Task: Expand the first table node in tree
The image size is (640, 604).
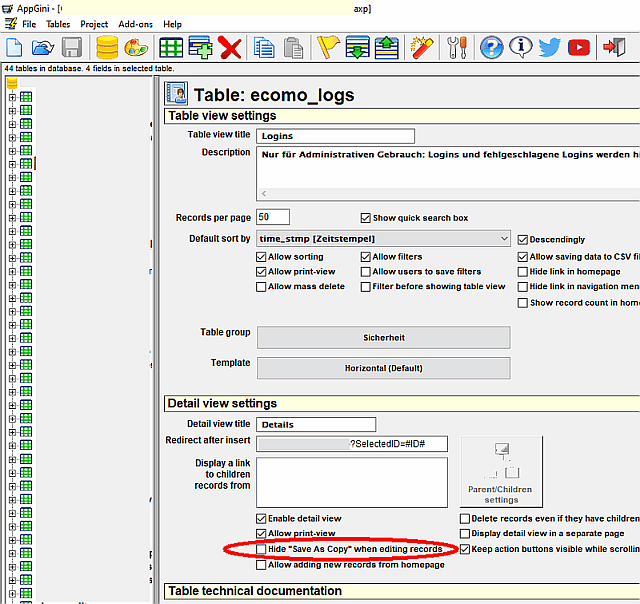Action: click(12, 98)
